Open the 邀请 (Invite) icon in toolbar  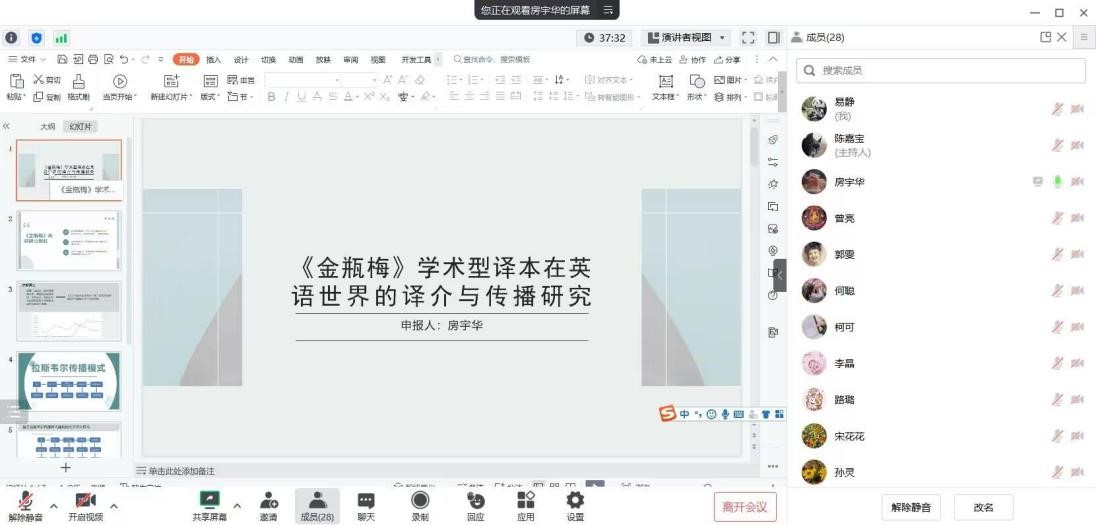pyautogui.click(x=269, y=505)
